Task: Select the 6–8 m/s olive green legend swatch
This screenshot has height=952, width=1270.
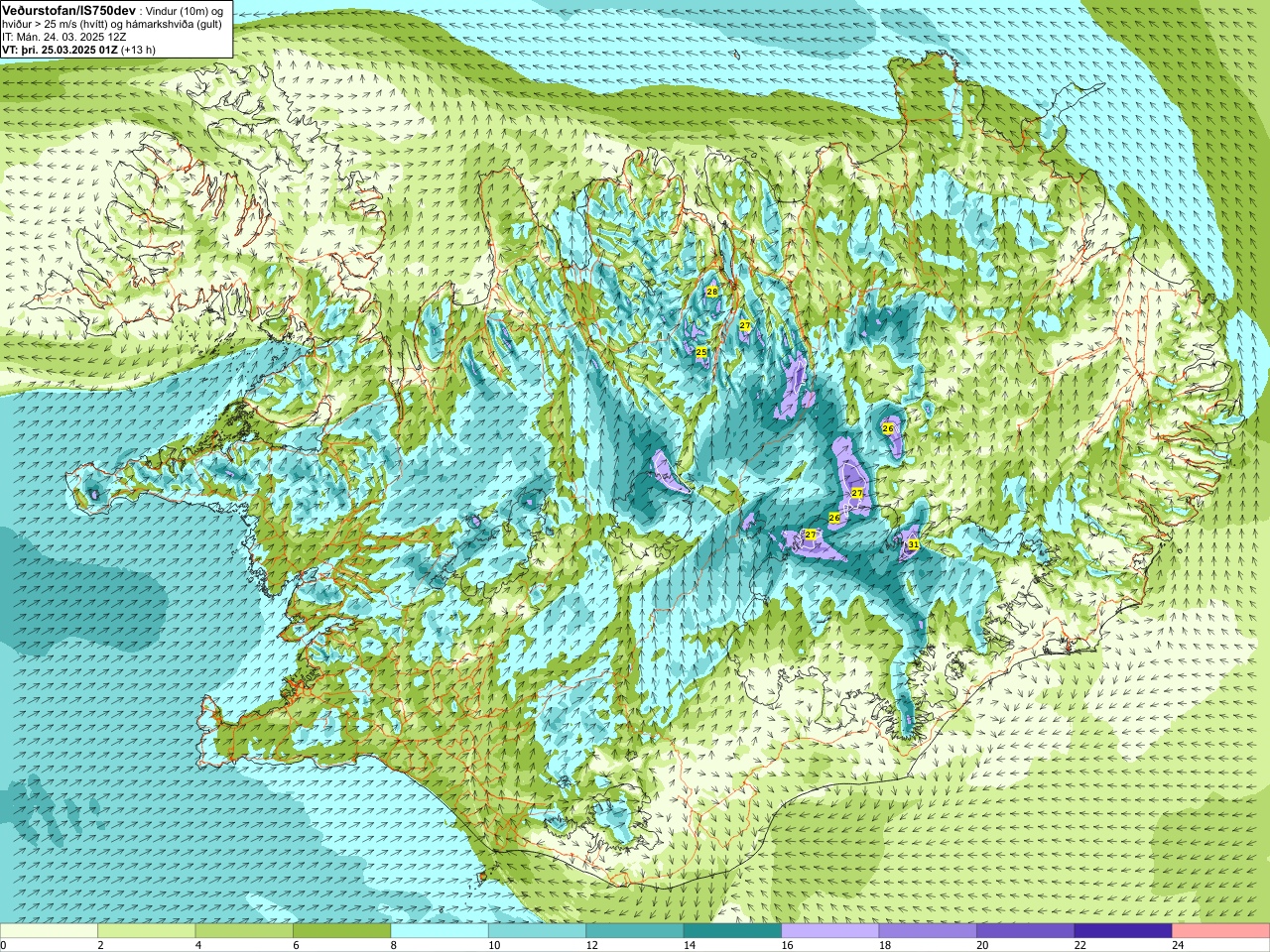Action: [x=342, y=931]
